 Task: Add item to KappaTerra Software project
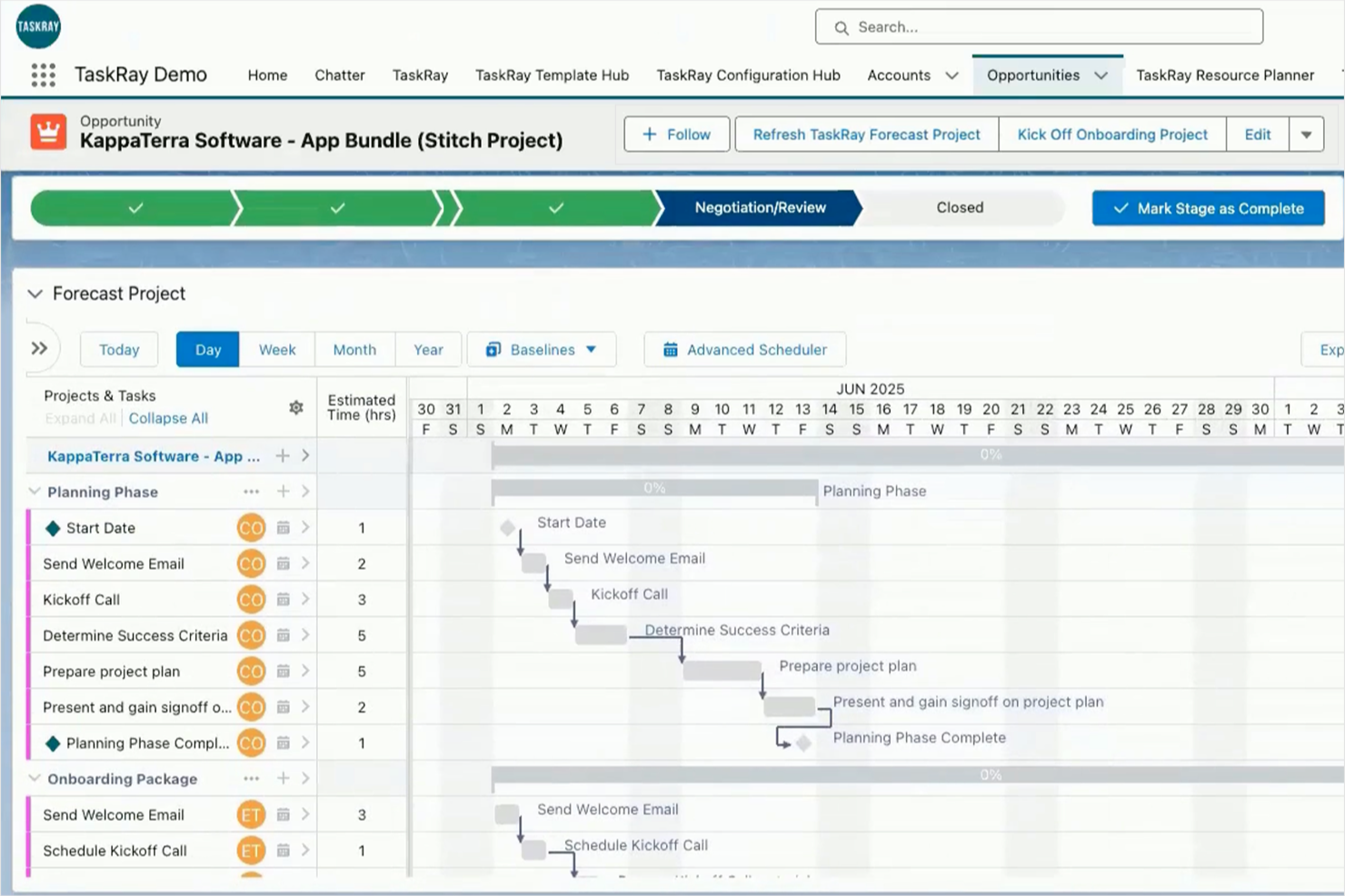283,455
